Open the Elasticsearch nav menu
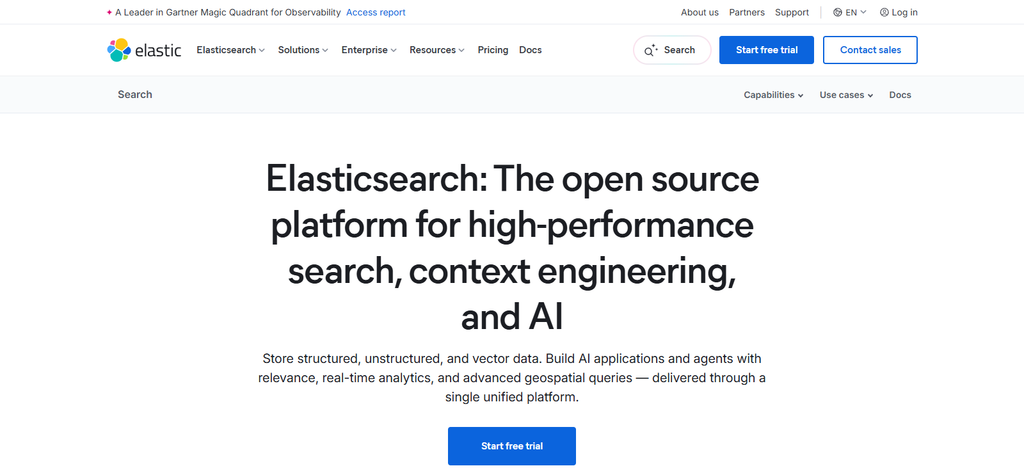Viewport: 1024px width, 468px height. [x=231, y=50]
